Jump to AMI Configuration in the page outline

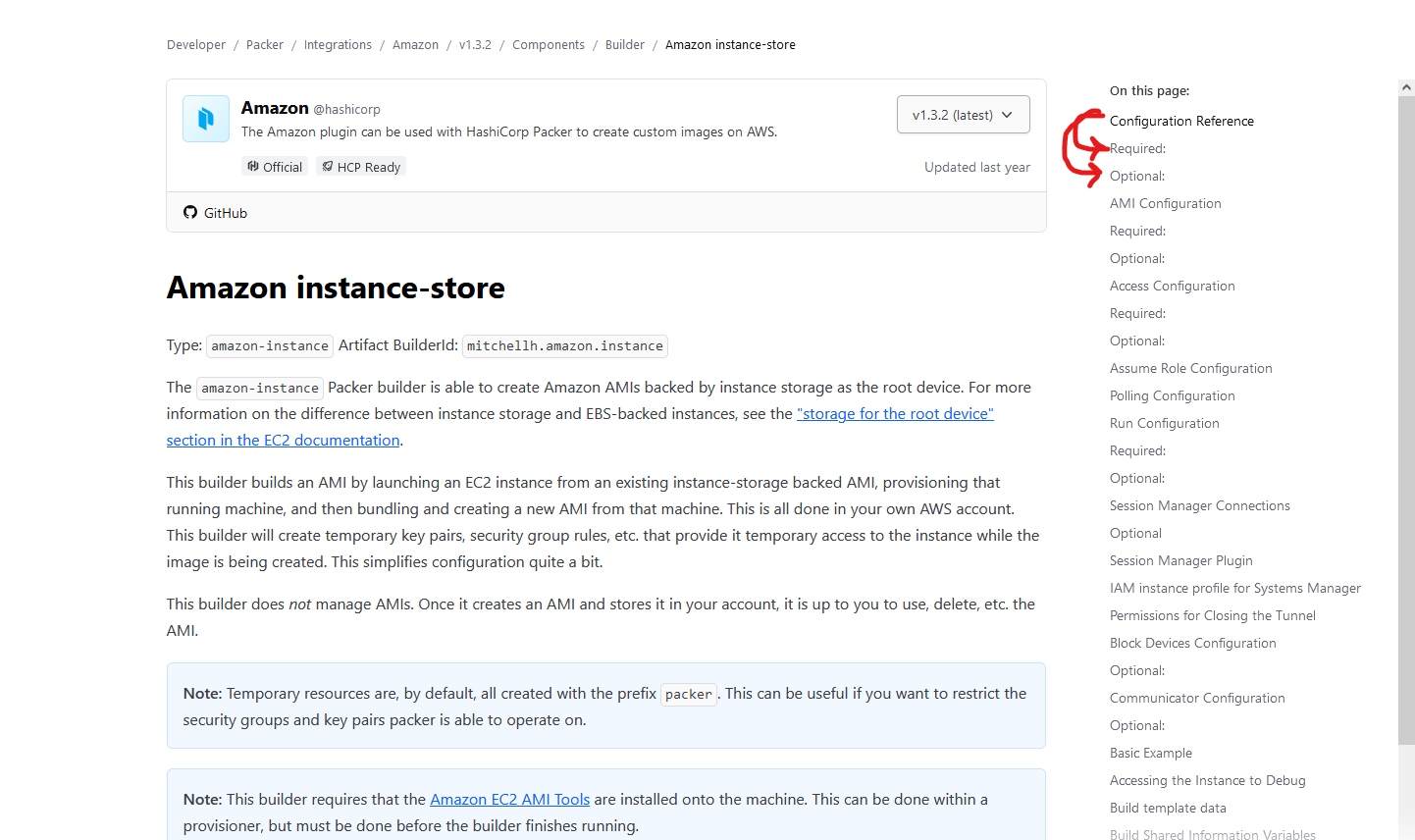1165,203
